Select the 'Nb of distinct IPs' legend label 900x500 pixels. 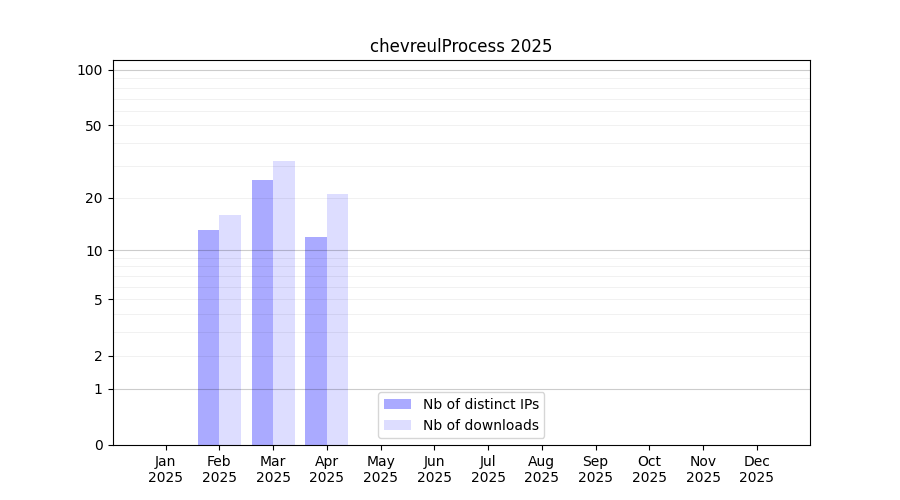[x=480, y=404]
